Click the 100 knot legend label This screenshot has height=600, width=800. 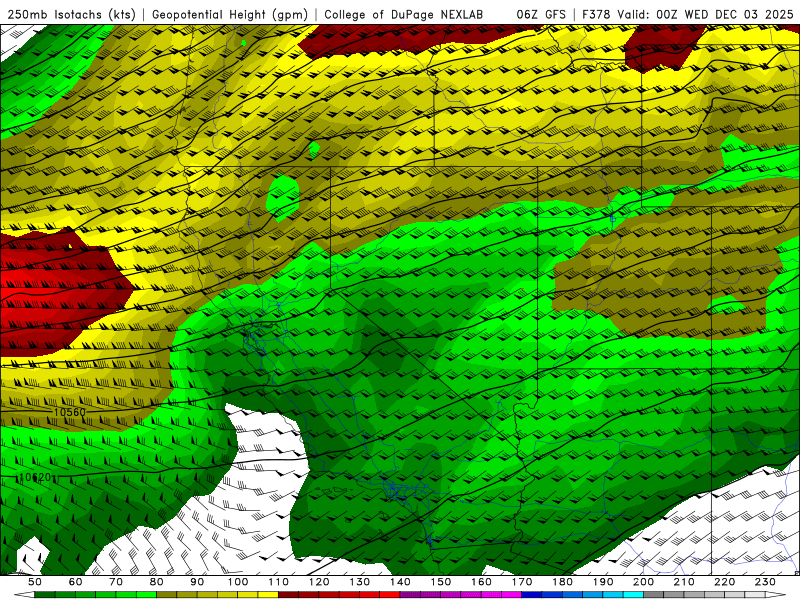238,582
